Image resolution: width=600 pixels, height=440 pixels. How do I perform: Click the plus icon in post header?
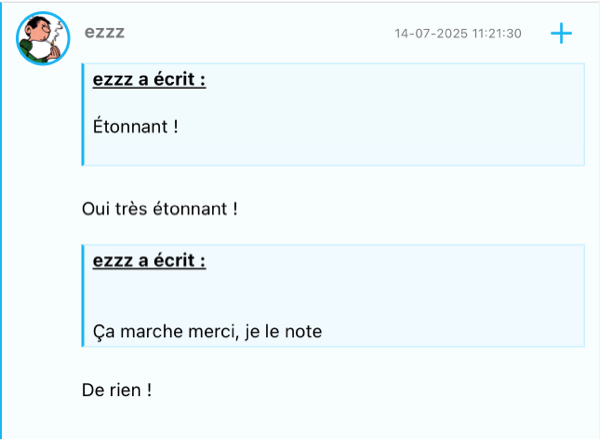point(562,34)
